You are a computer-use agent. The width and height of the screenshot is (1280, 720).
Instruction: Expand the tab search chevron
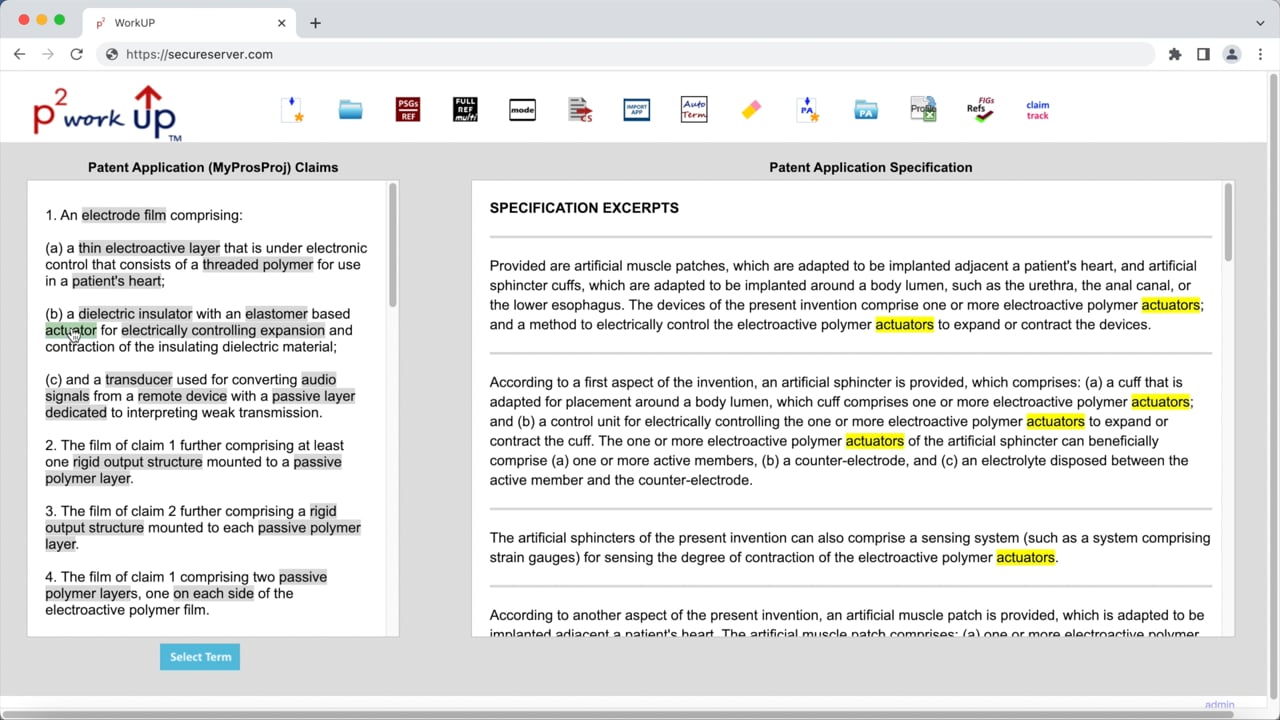click(1259, 22)
